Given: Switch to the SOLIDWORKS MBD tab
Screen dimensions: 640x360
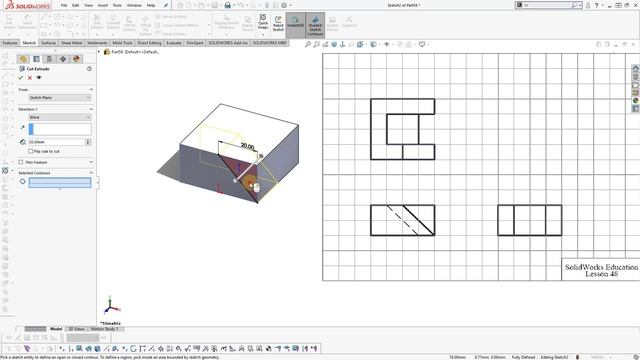Looking at the screenshot, I should [x=269, y=43].
